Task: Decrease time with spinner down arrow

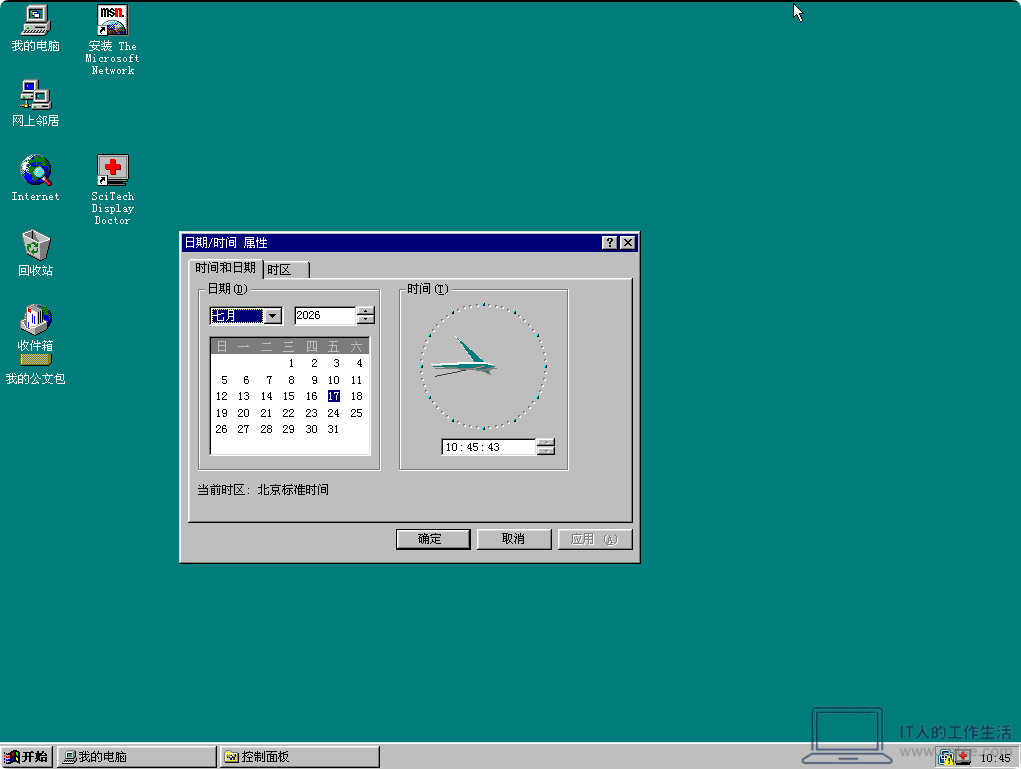Action: coord(546,451)
